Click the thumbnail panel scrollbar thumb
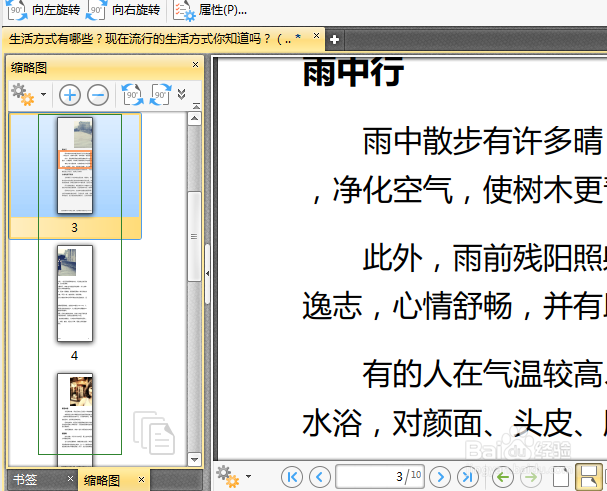The image size is (607, 491). (x=194, y=236)
